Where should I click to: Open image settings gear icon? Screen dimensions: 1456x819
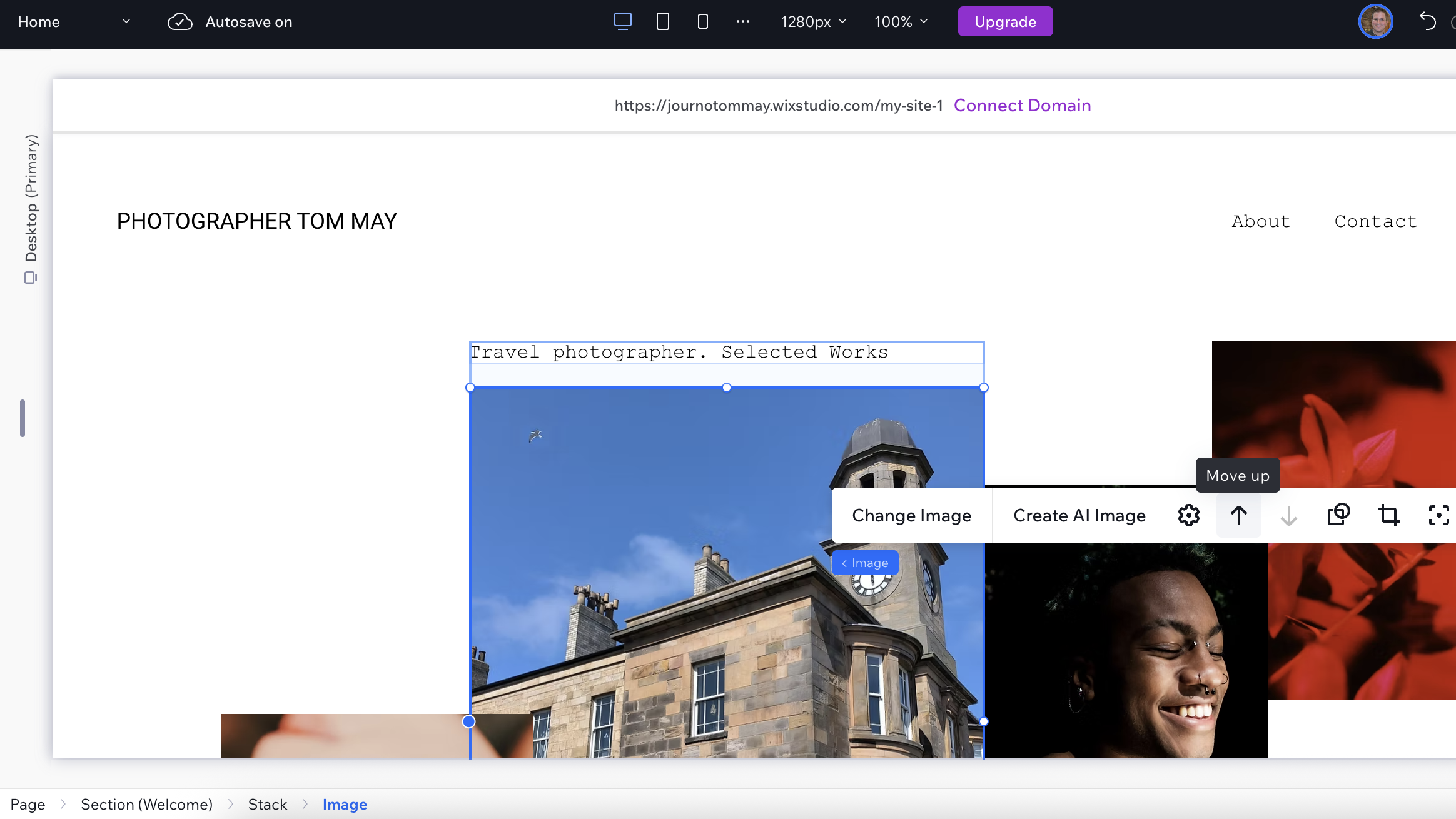point(1188,515)
